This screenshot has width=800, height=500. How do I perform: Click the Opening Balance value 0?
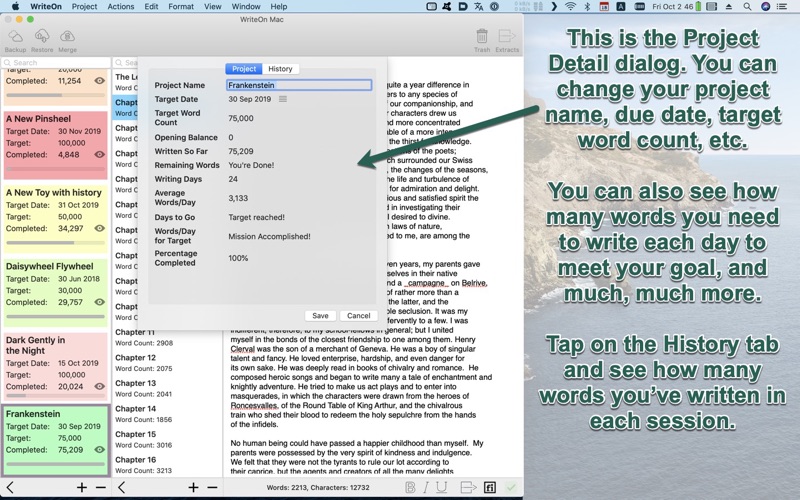point(231,137)
